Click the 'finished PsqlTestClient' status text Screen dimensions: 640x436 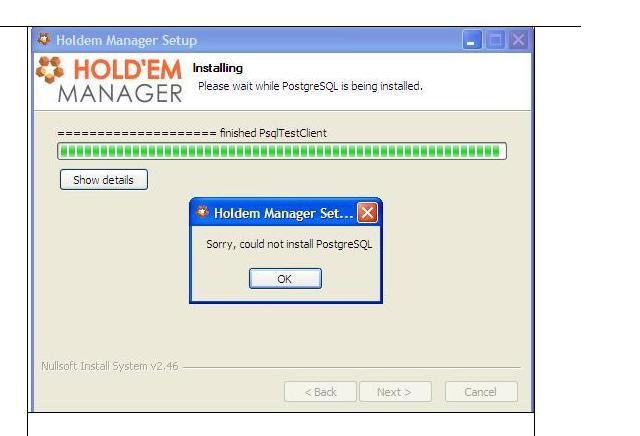click(273, 133)
